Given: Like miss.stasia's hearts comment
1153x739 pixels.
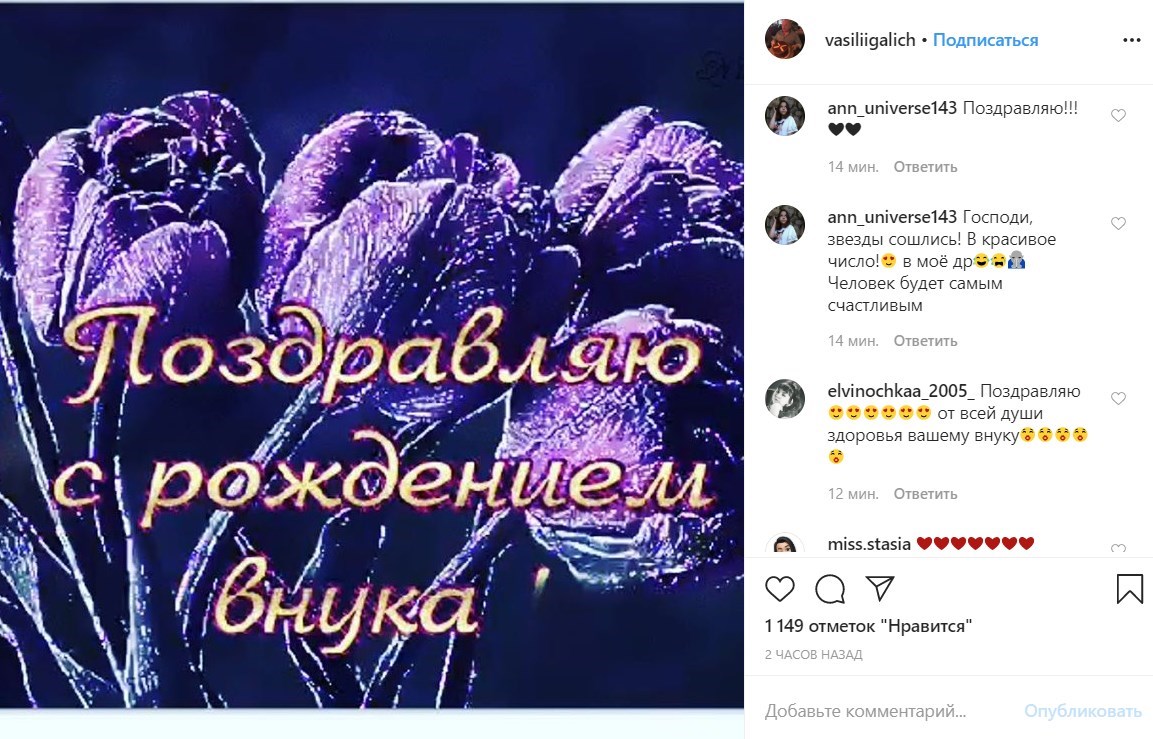Looking at the screenshot, I should coord(1118,549).
